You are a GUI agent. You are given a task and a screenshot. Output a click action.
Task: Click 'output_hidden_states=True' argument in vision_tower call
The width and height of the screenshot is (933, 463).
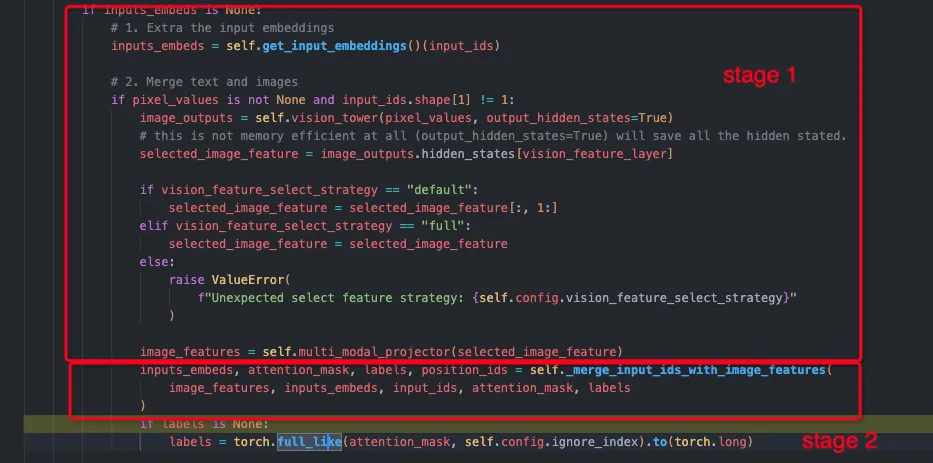pos(578,118)
